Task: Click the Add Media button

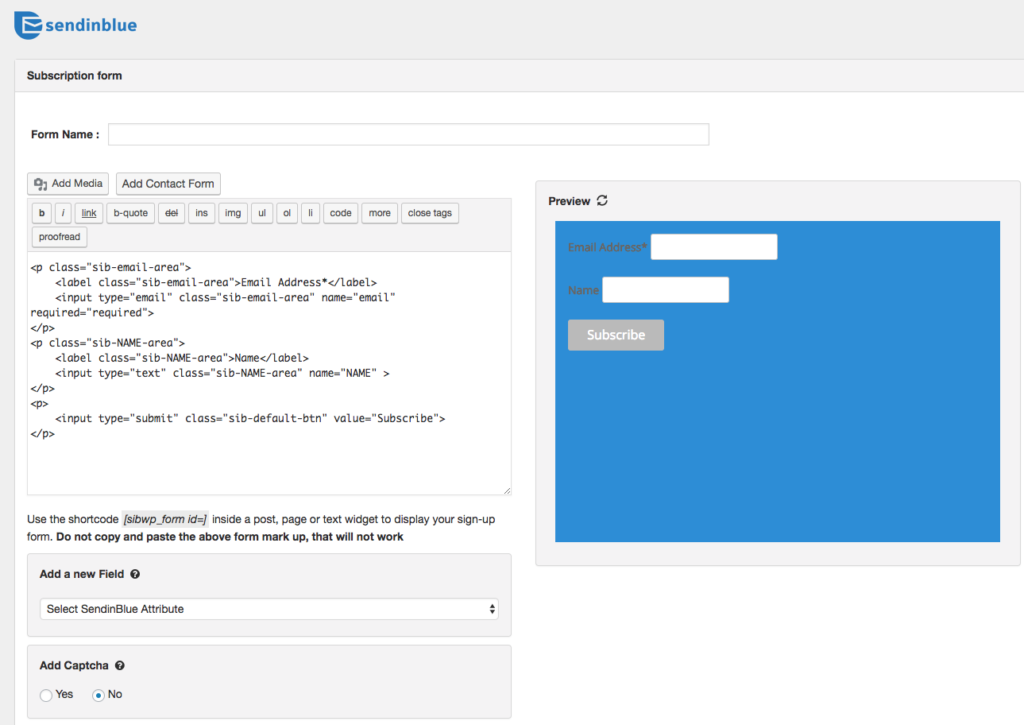Action: click(68, 184)
